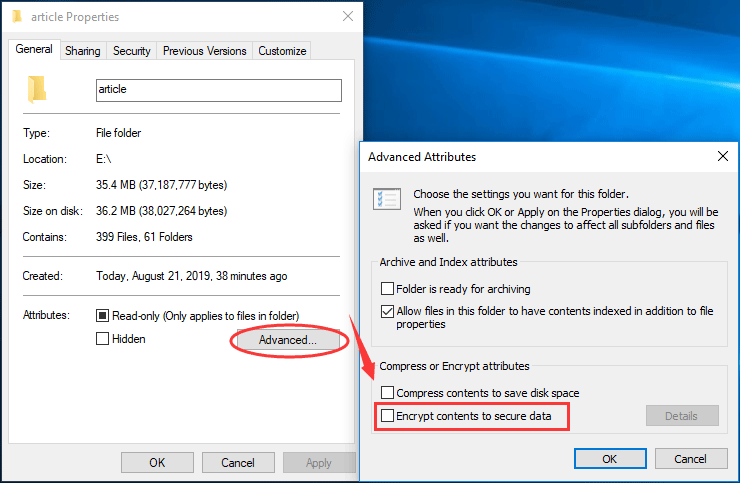The image size is (740, 483).
Task: Click Cancel in the article Properties window
Action: 238,462
